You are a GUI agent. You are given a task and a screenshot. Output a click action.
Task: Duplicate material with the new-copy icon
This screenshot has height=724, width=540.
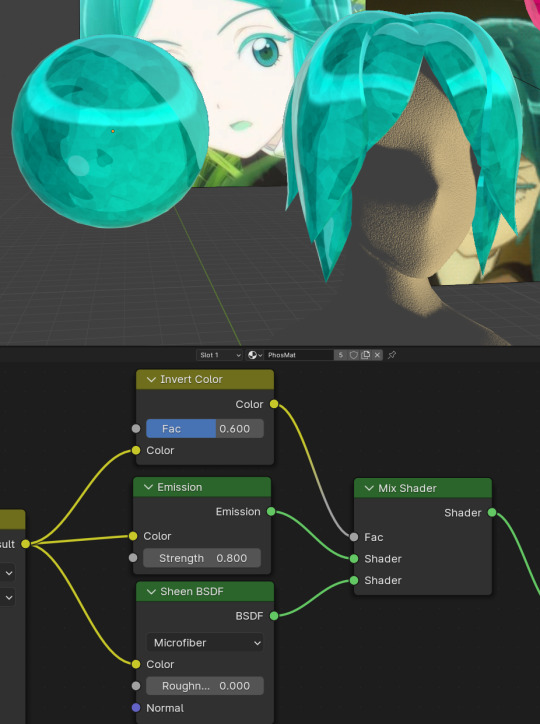(365, 355)
